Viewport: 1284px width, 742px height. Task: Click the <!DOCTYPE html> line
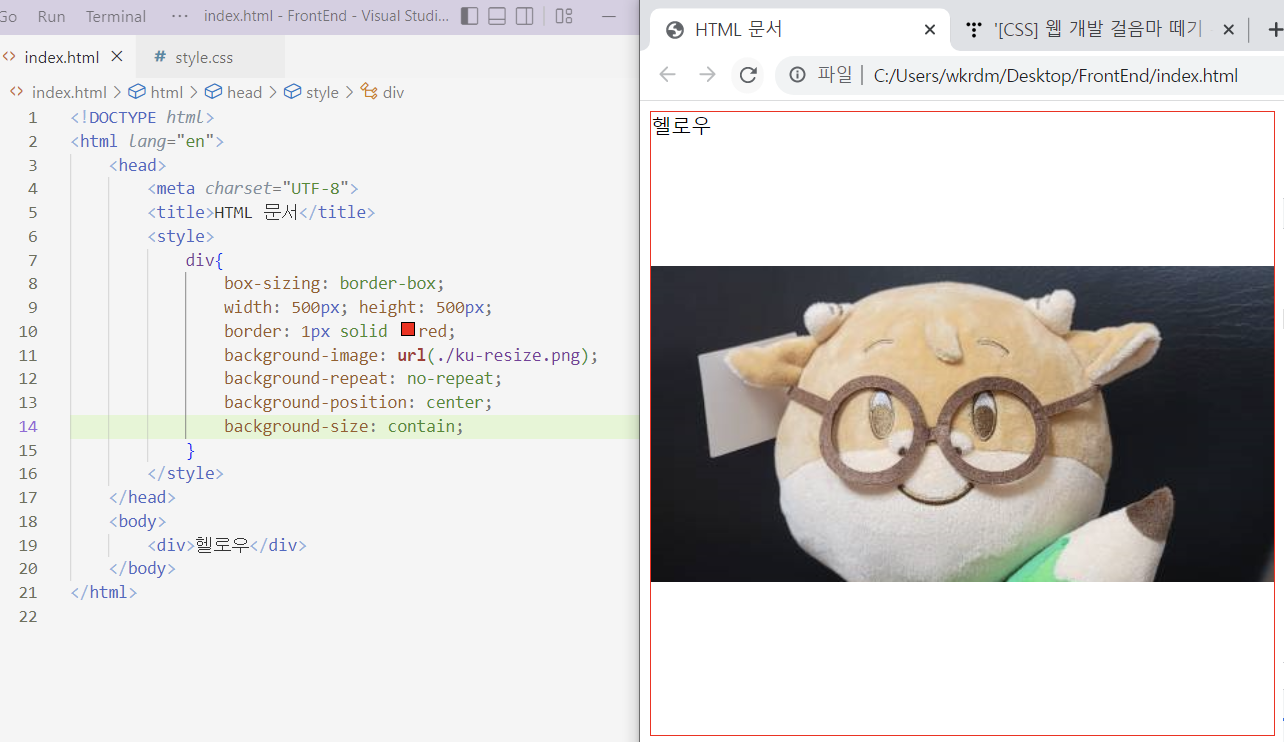pos(142,117)
